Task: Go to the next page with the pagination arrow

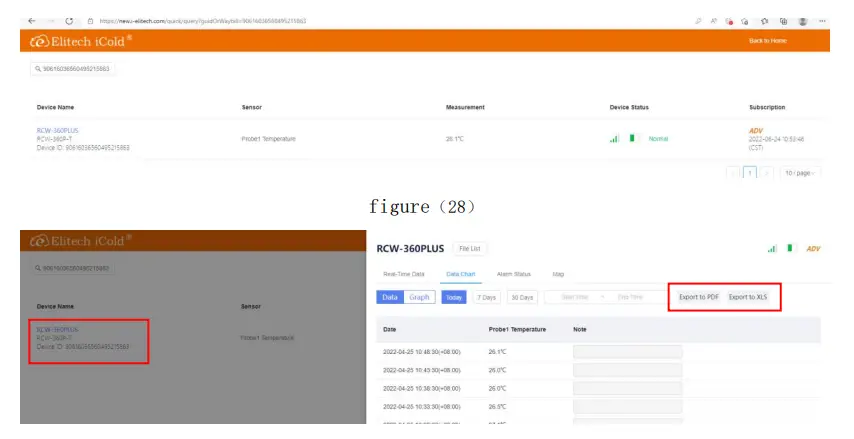Action: [x=766, y=173]
